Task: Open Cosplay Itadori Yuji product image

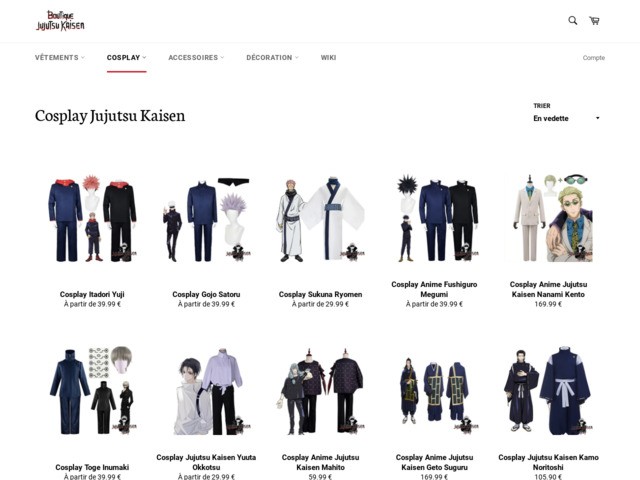Action: pos(92,218)
